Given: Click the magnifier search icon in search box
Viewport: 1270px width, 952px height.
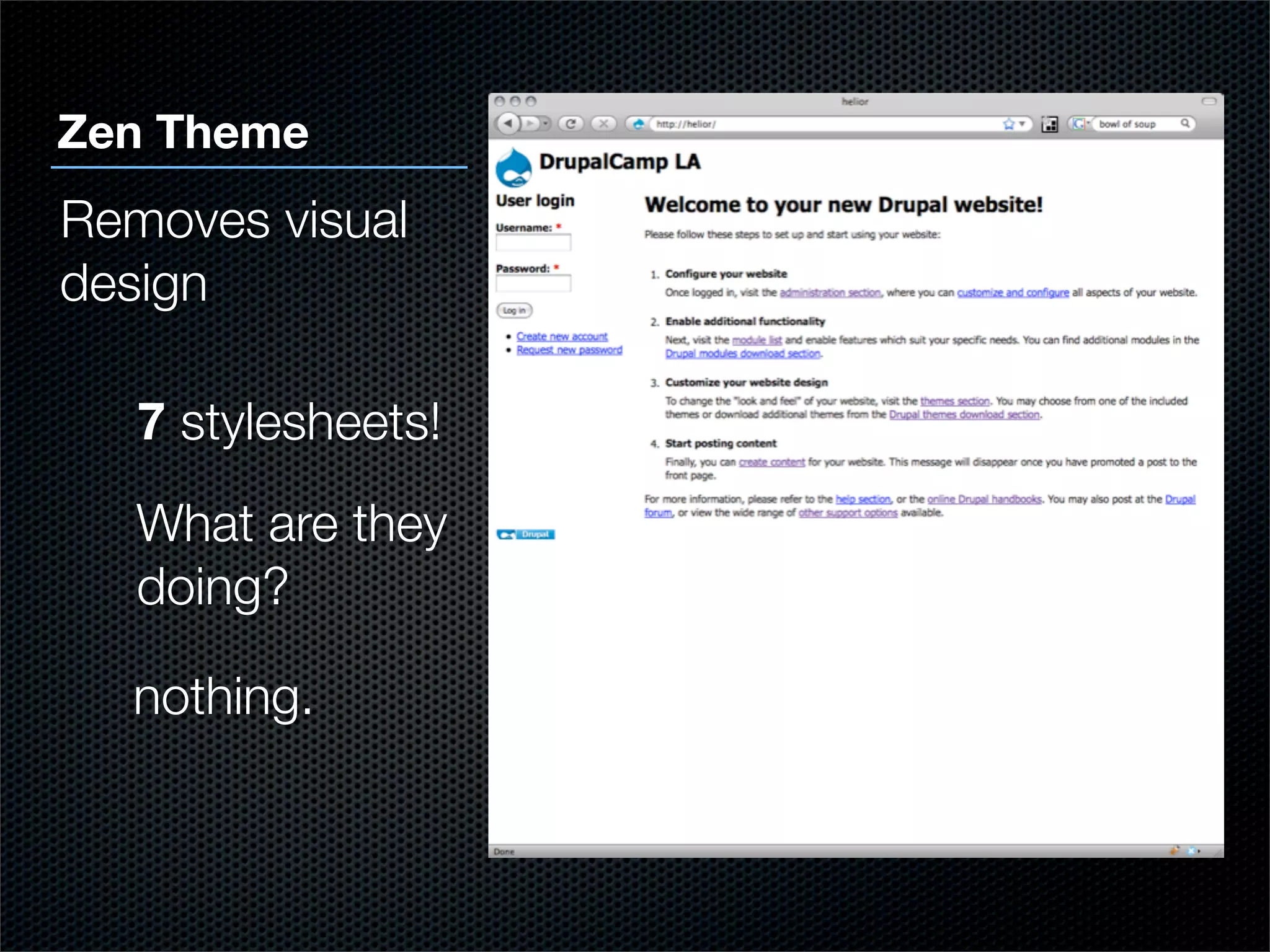Looking at the screenshot, I should (x=1185, y=123).
